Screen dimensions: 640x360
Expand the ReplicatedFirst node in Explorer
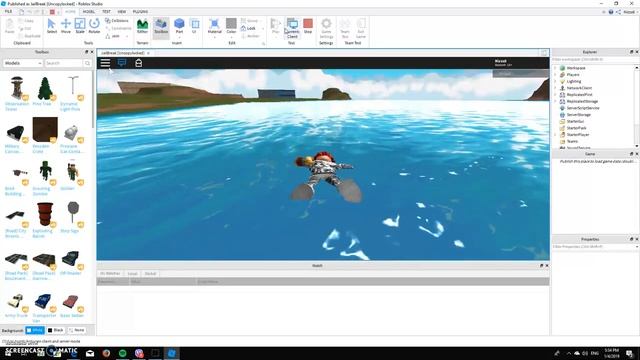coord(556,95)
